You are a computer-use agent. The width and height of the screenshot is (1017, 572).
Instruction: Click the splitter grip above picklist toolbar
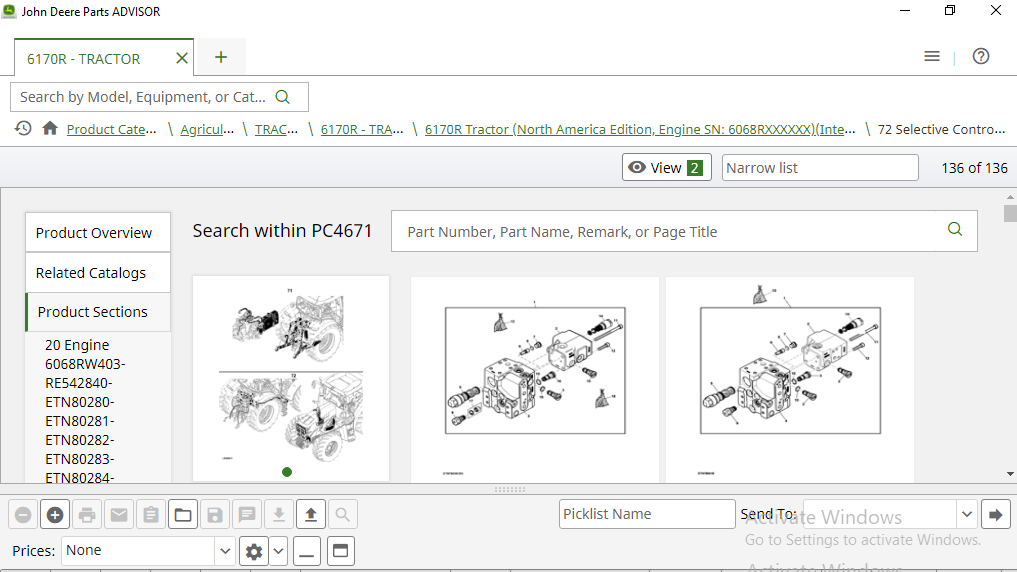coord(510,490)
